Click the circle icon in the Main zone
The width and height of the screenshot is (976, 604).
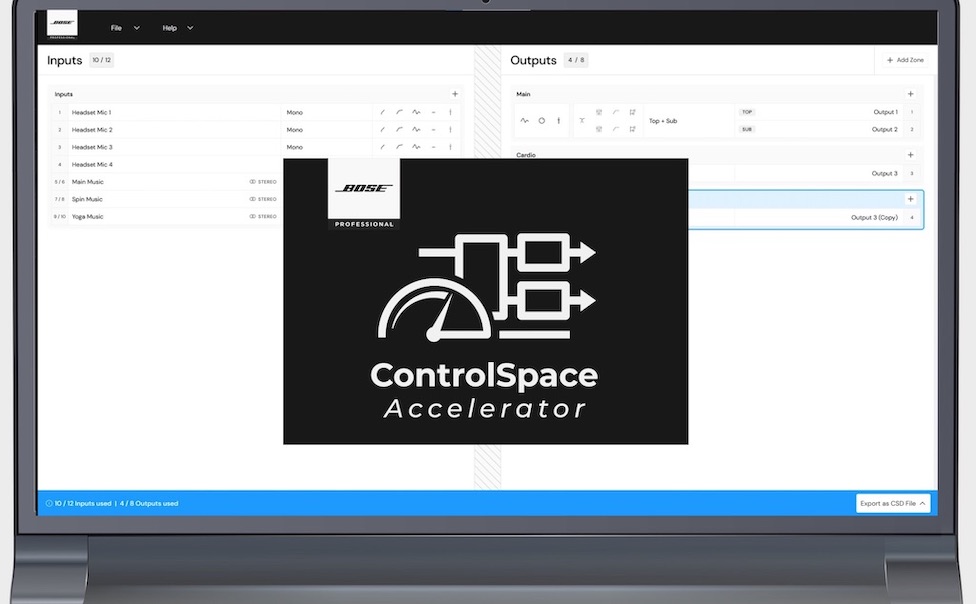(542, 121)
